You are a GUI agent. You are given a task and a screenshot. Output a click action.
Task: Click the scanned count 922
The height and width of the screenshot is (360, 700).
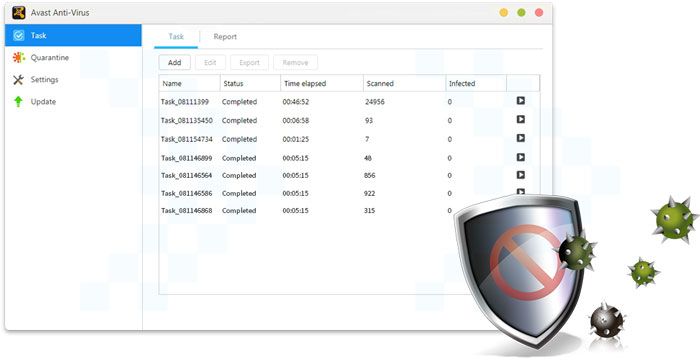tap(370, 193)
